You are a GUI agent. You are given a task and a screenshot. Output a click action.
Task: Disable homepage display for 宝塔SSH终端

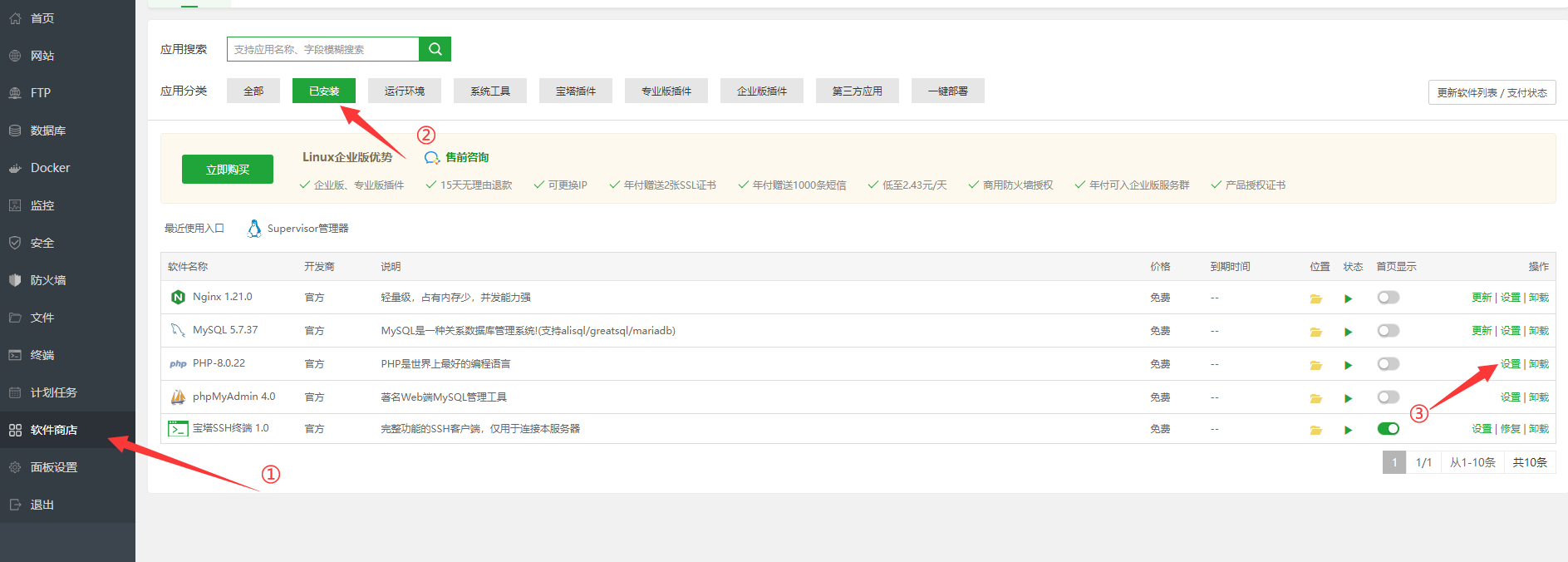click(x=1388, y=429)
